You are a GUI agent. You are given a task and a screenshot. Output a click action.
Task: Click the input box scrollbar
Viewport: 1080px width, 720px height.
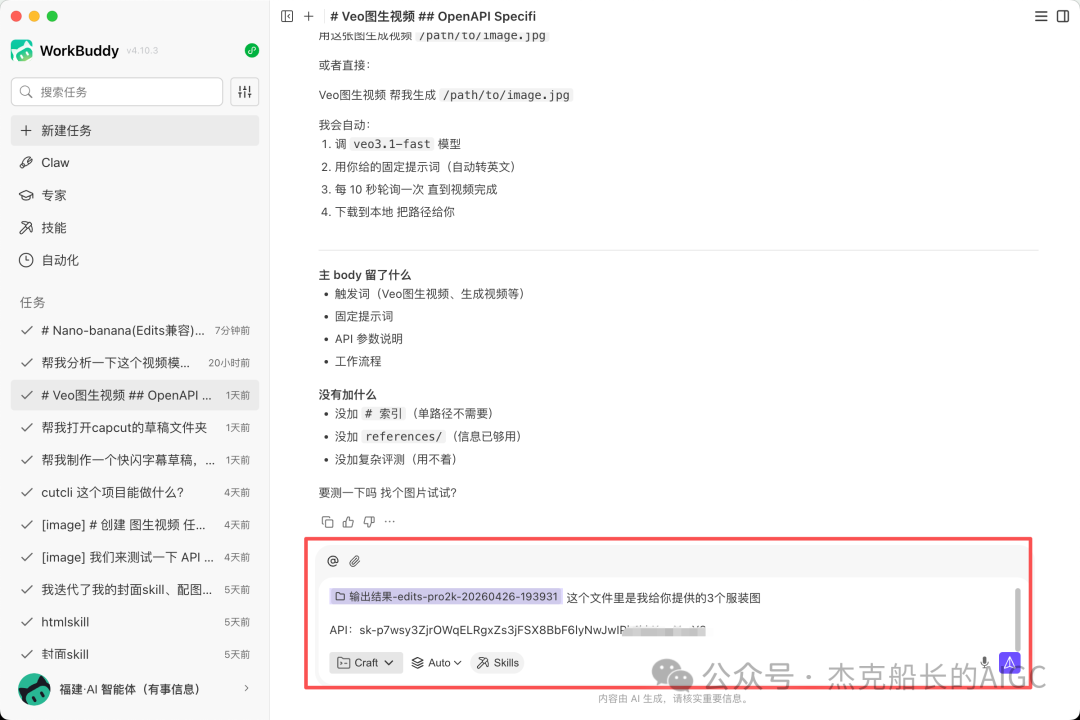coord(1017,620)
